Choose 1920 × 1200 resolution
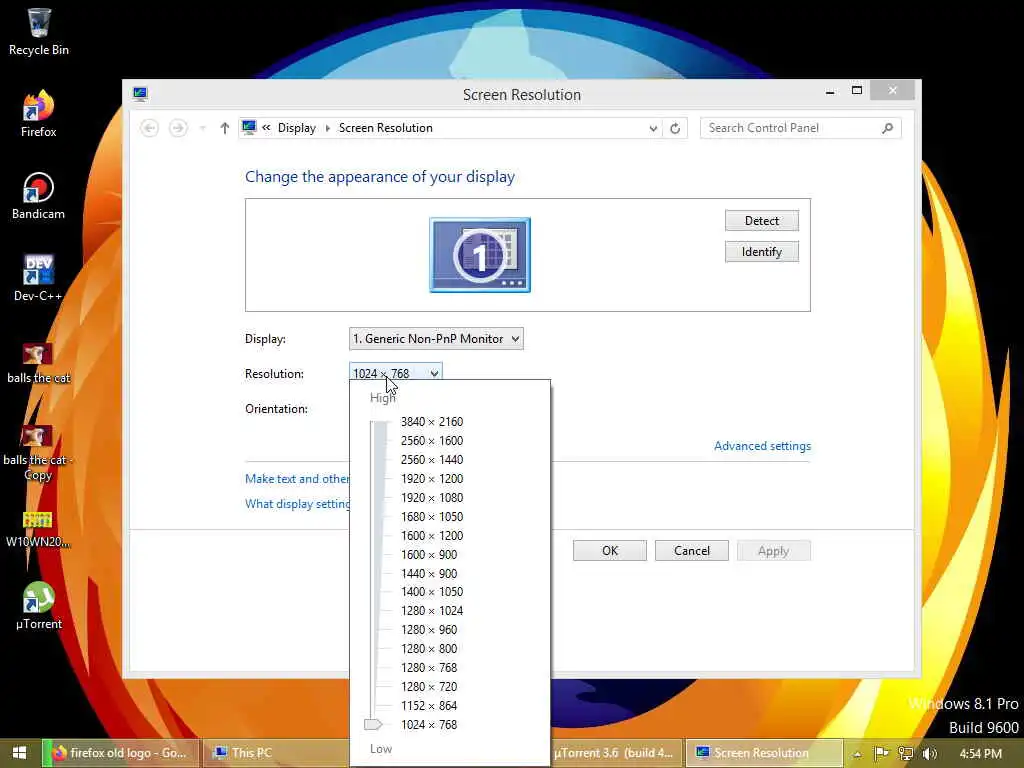The height and width of the screenshot is (768, 1024). pos(432,479)
